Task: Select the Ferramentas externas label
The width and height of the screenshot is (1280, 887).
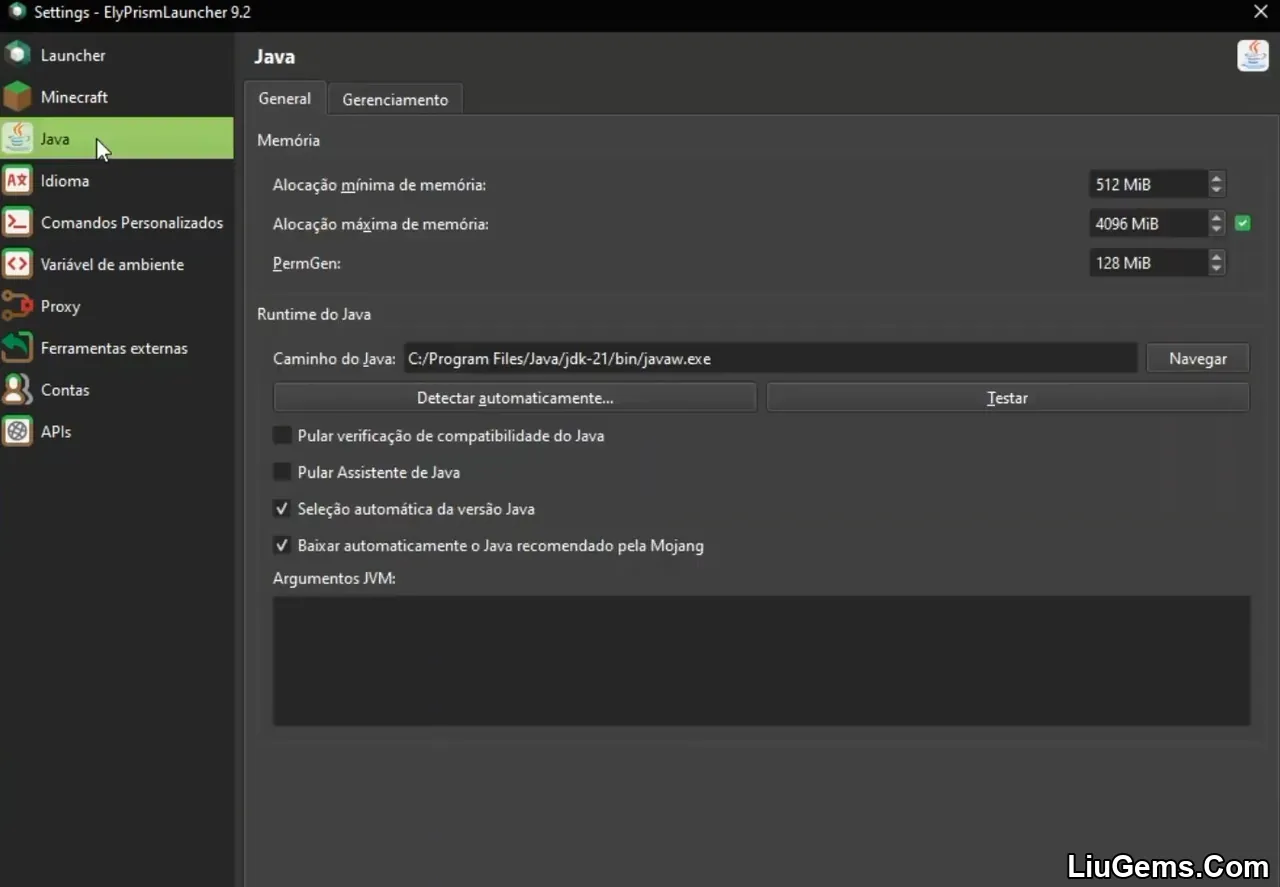Action: pos(114,349)
